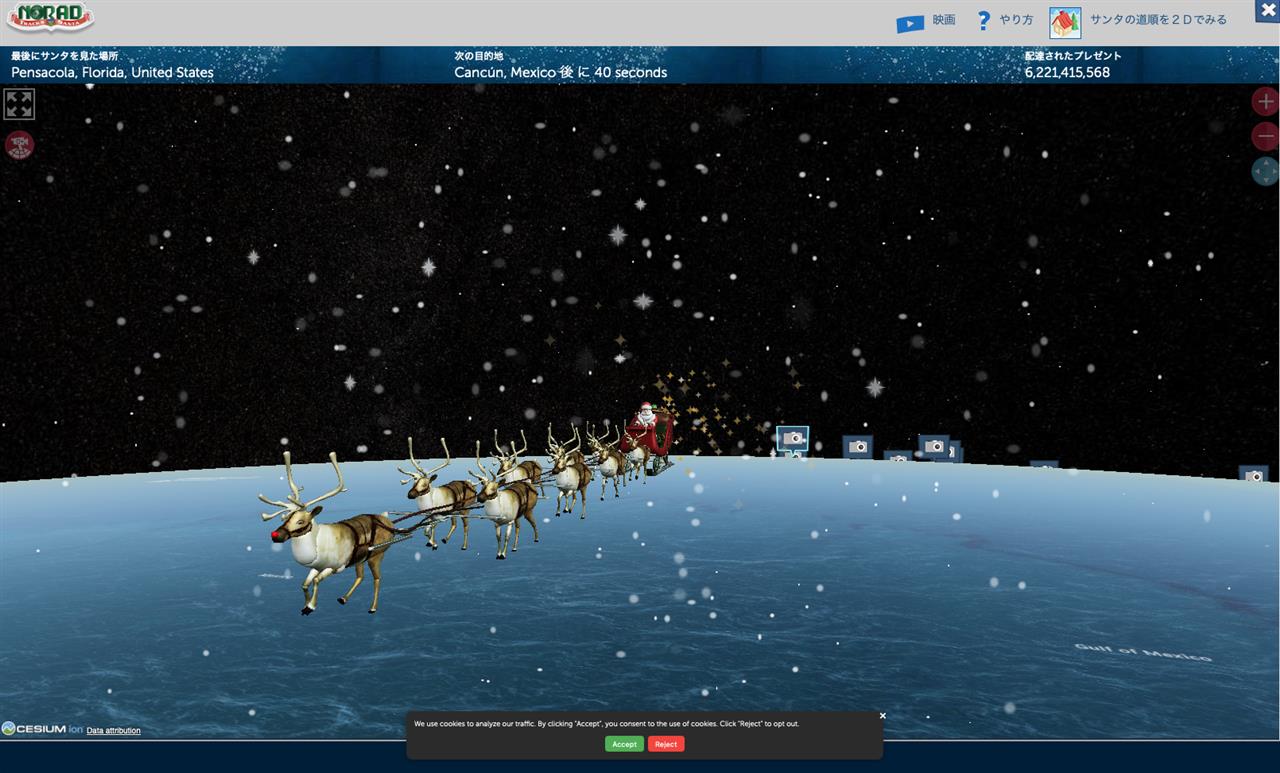The height and width of the screenshot is (773, 1280).
Task: Click the 次の目的地 label
Action: coord(479,56)
